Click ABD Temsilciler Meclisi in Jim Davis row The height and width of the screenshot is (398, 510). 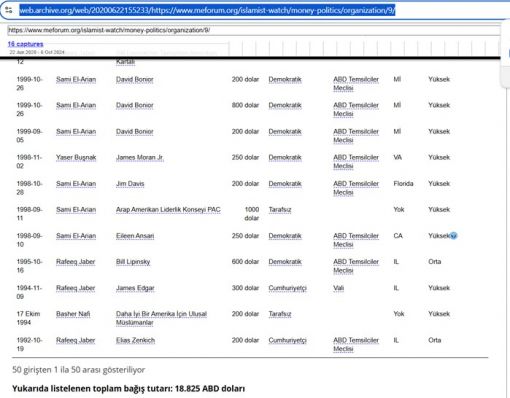(356, 188)
